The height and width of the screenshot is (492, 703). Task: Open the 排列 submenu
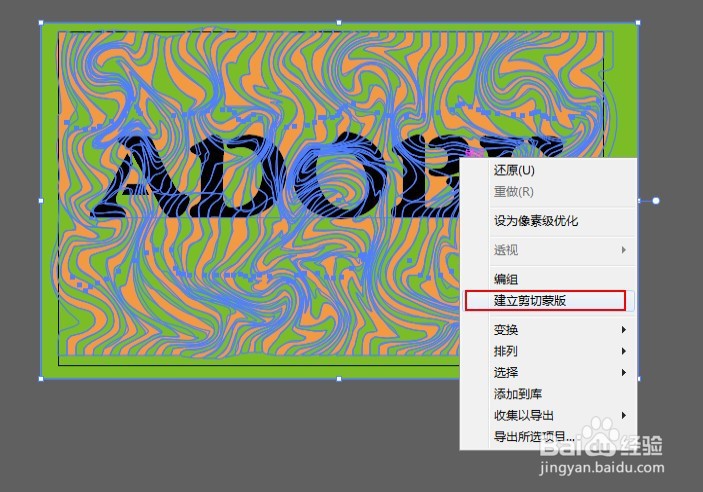click(x=548, y=351)
